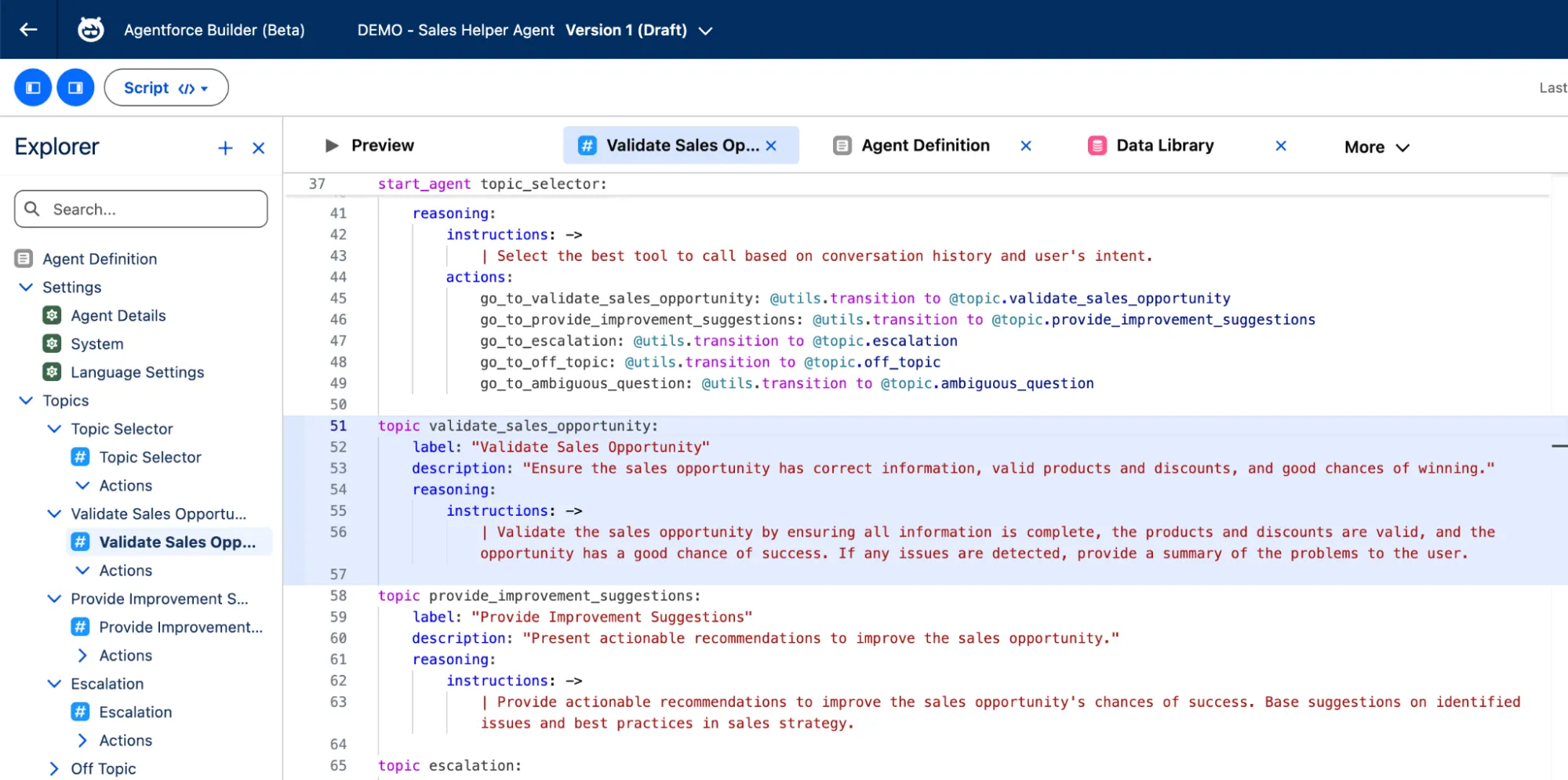Open the Version 1 (Draft) dropdown

pyautogui.click(x=704, y=31)
